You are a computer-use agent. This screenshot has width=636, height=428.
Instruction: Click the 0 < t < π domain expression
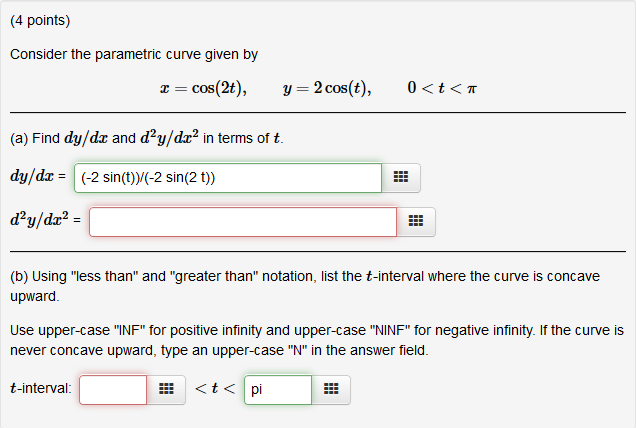click(x=442, y=88)
